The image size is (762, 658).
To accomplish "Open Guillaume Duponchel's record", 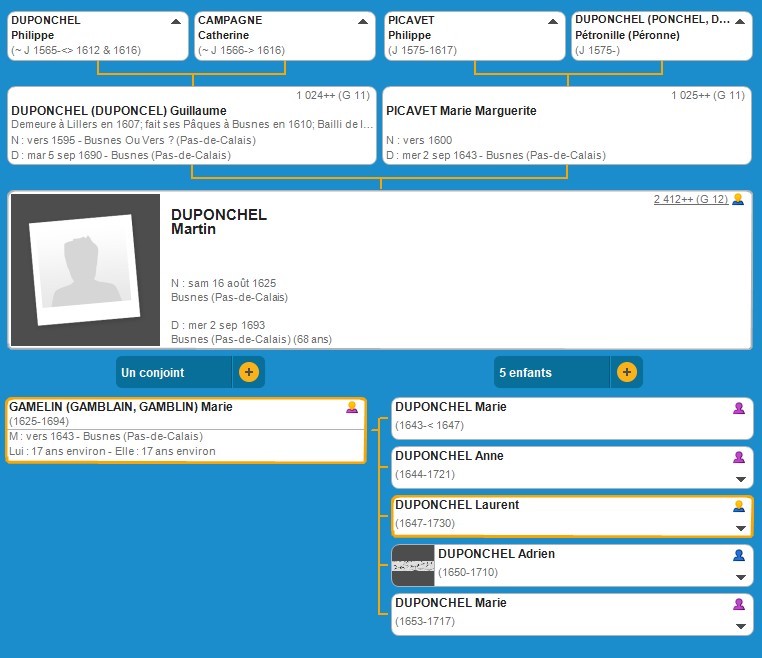I will click(x=119, y=111).
